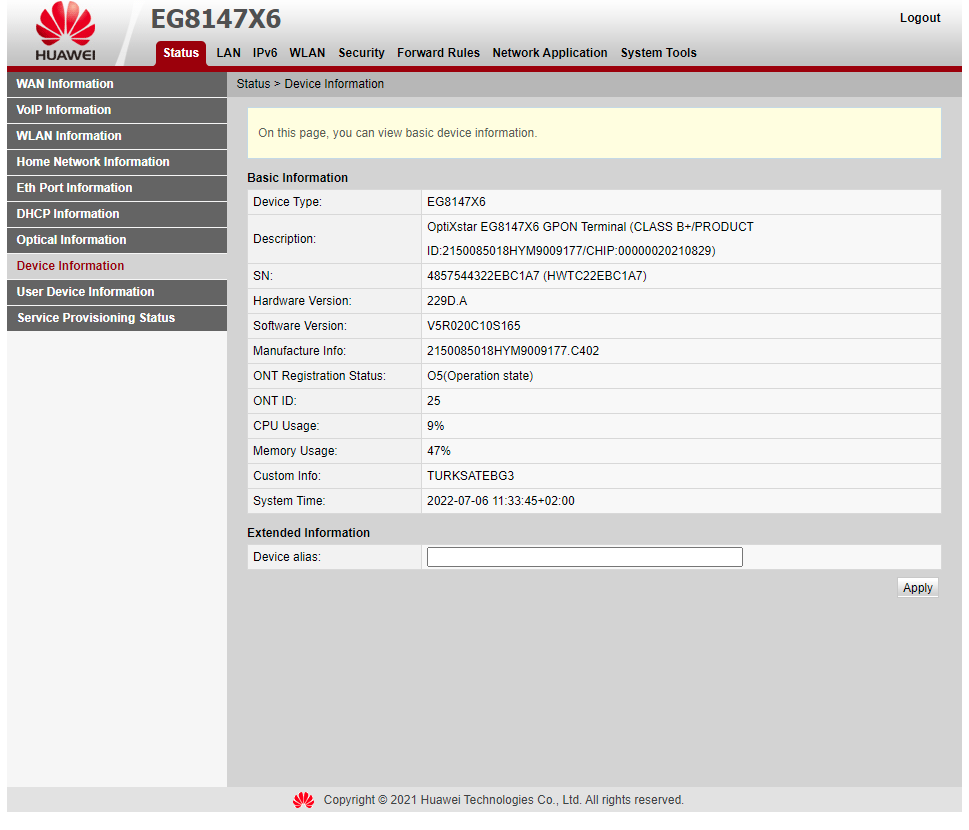Click the Device alias input field
Screen dimensions: 969x830
pyautogui.click(x=585, y=557)
